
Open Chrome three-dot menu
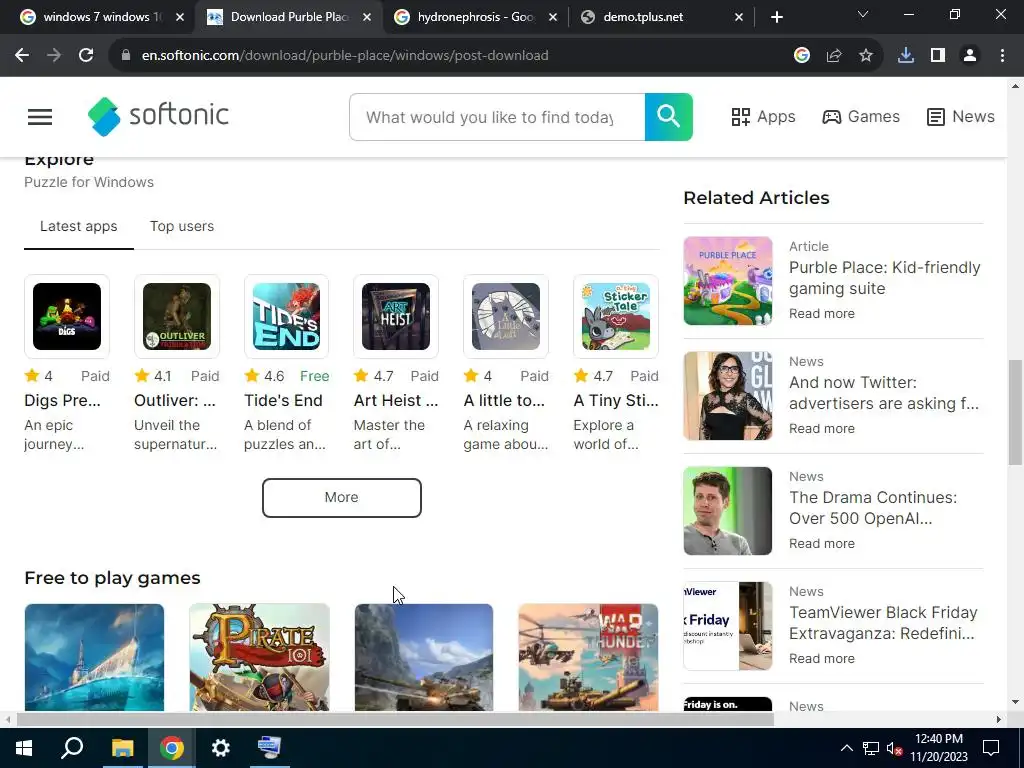pyautogui.click(x=1002, y=56)
